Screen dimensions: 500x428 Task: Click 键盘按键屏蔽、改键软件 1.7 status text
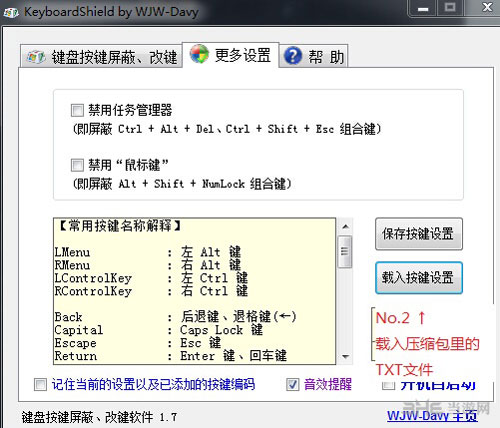(99, 417)
